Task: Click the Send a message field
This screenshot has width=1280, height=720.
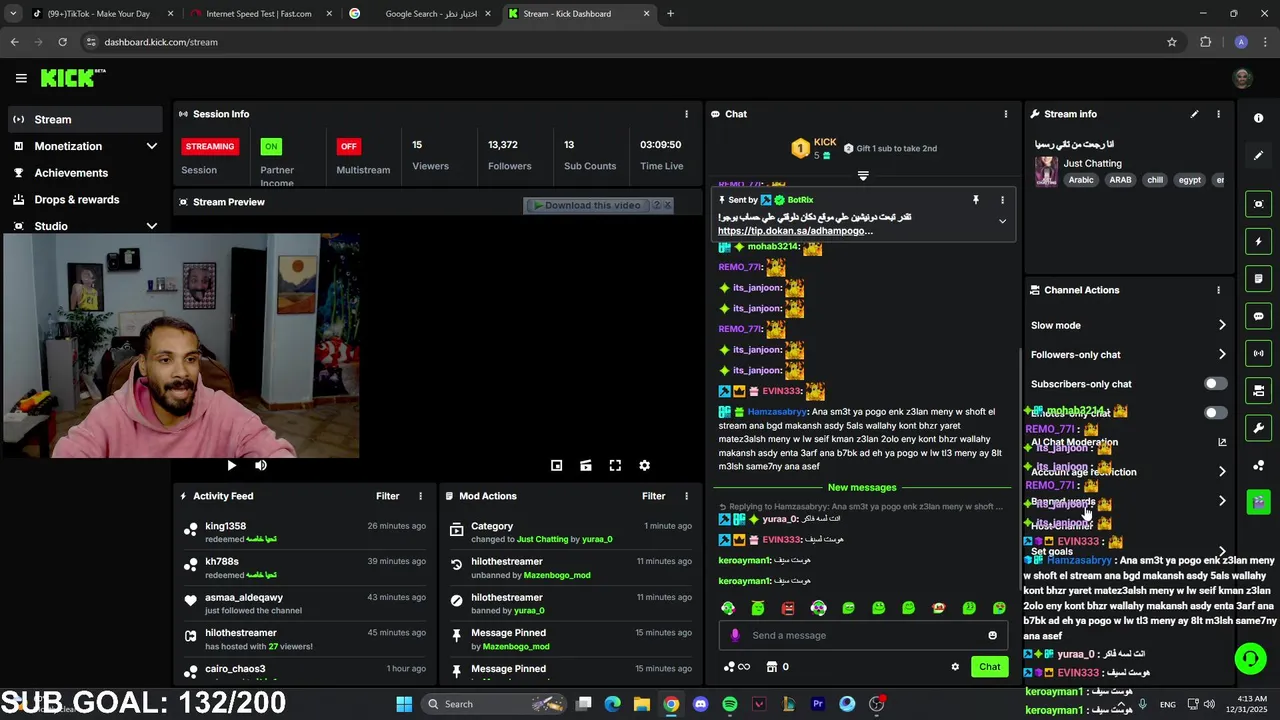Action: (x=865, y=635)
